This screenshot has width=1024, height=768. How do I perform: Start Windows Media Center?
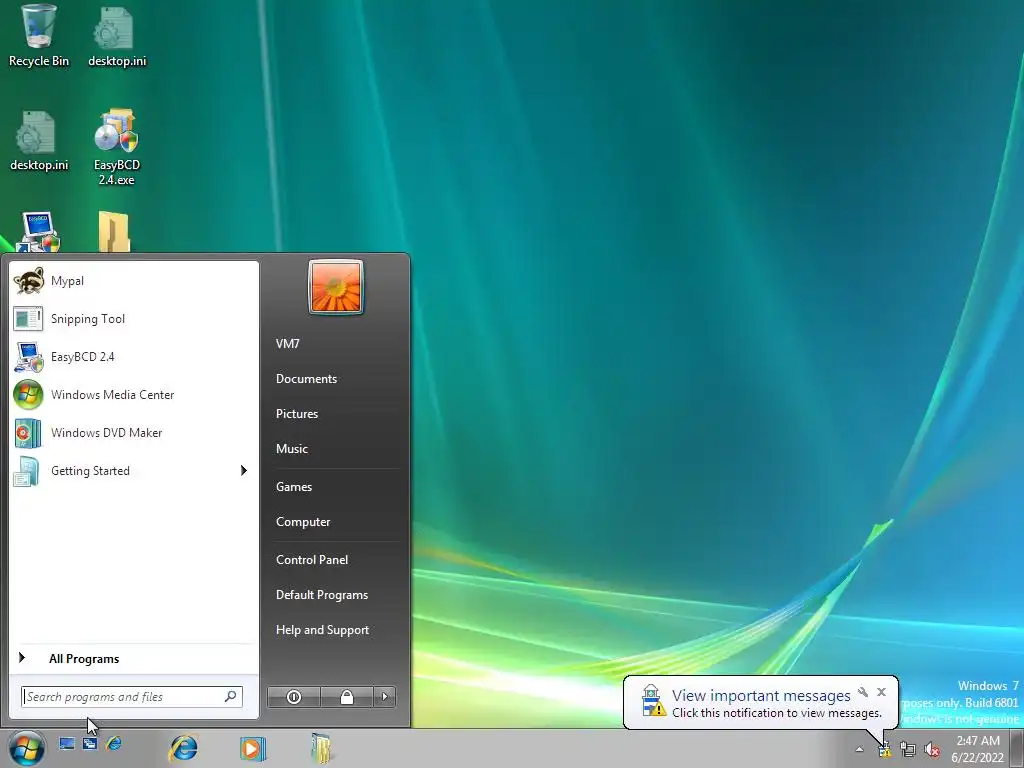[x=134, y=394]
